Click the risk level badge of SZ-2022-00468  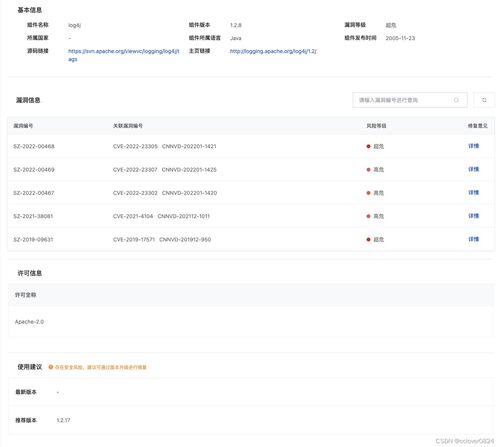click(375, 146)
